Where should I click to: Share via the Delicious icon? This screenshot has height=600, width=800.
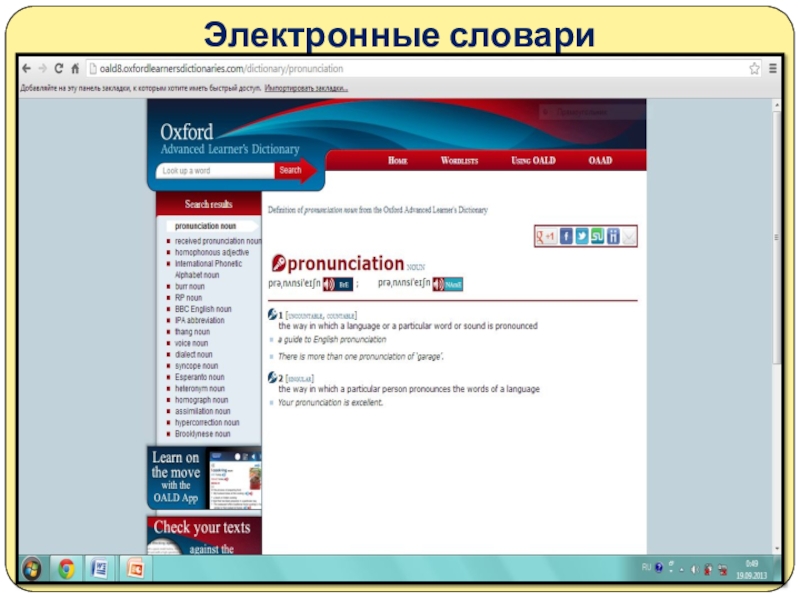(613, 236)
